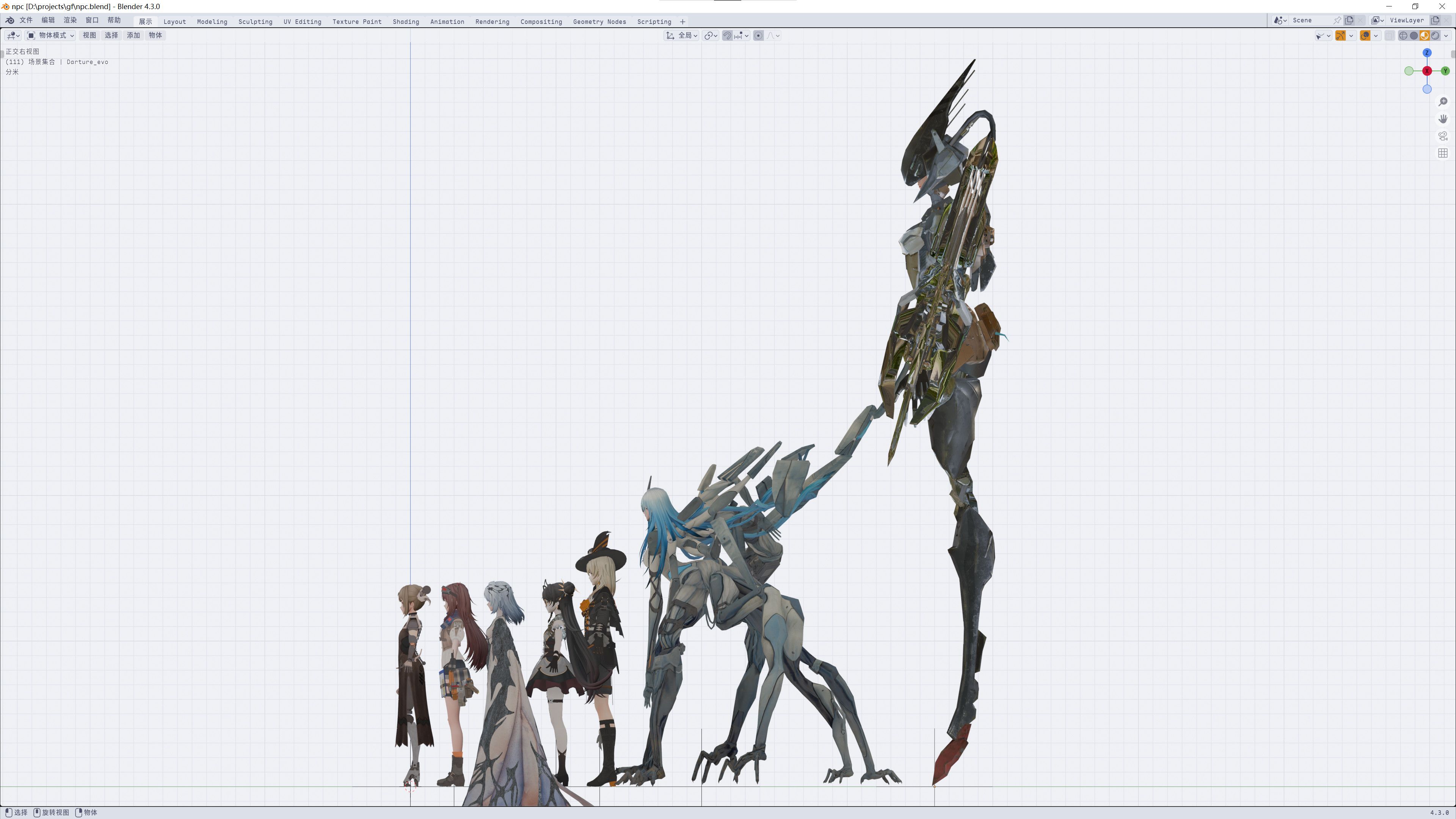
Task: Toggle viewport overlays
Action: pos(1365,36)
